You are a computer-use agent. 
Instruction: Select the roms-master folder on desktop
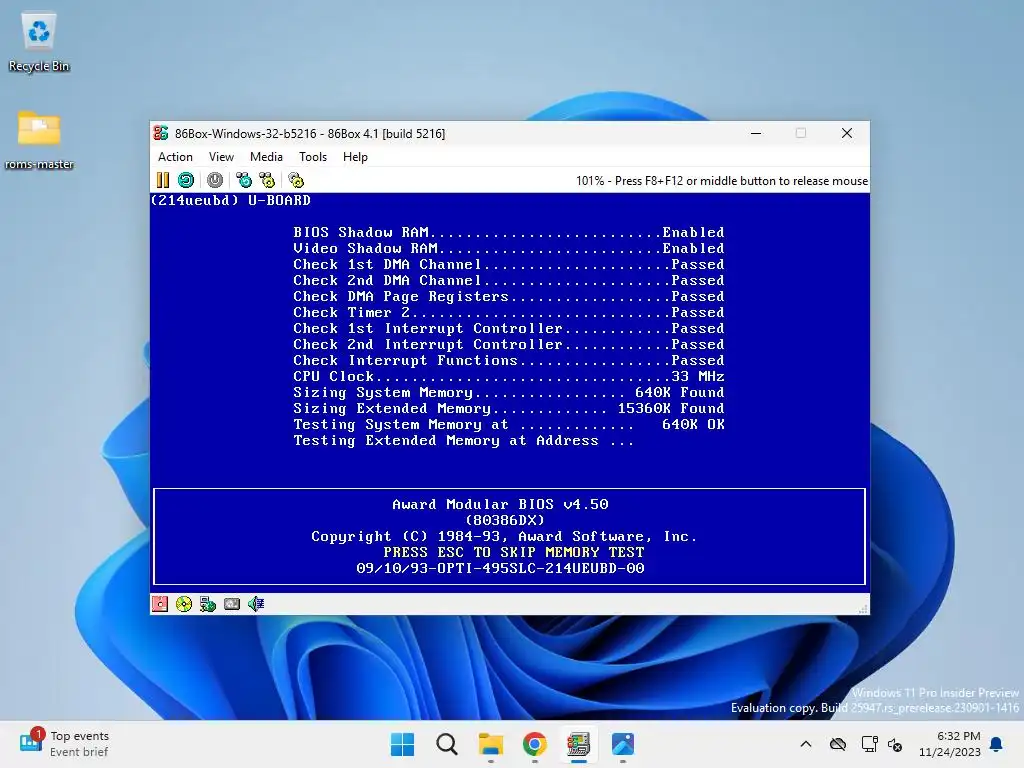pyautogui.click(x=39, y=140)
